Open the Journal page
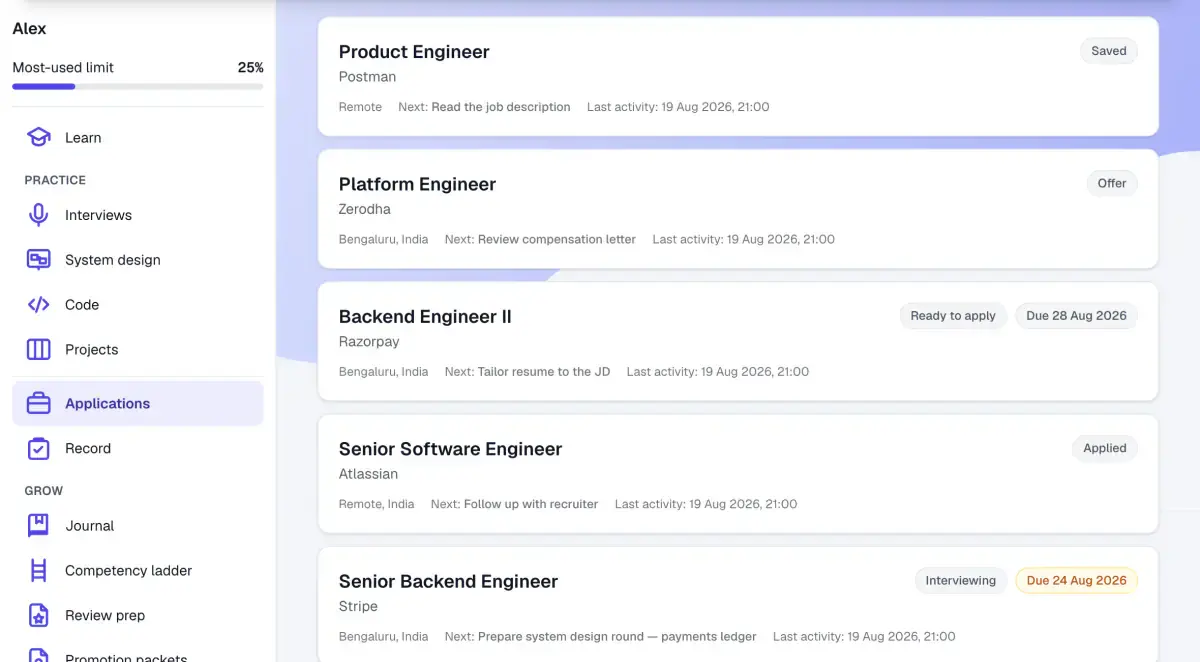This screenshot has width=1200, height=662. tap(138, 526)
